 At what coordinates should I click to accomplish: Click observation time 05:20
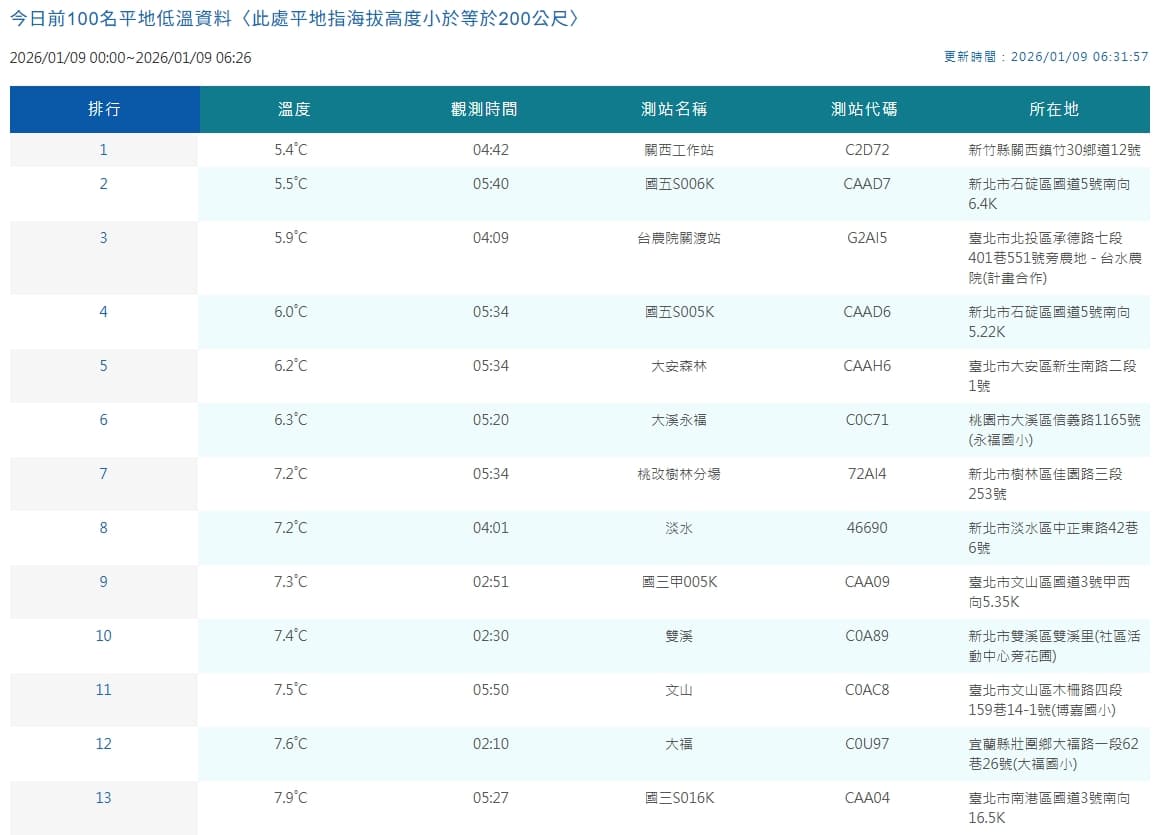coord(491,420)
